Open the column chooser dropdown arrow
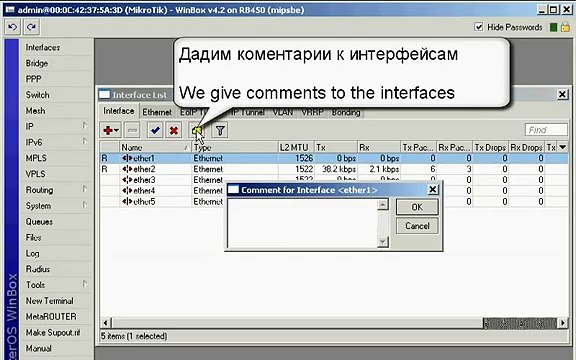Screen dimensions: 576x360 [x=563, y=147]
